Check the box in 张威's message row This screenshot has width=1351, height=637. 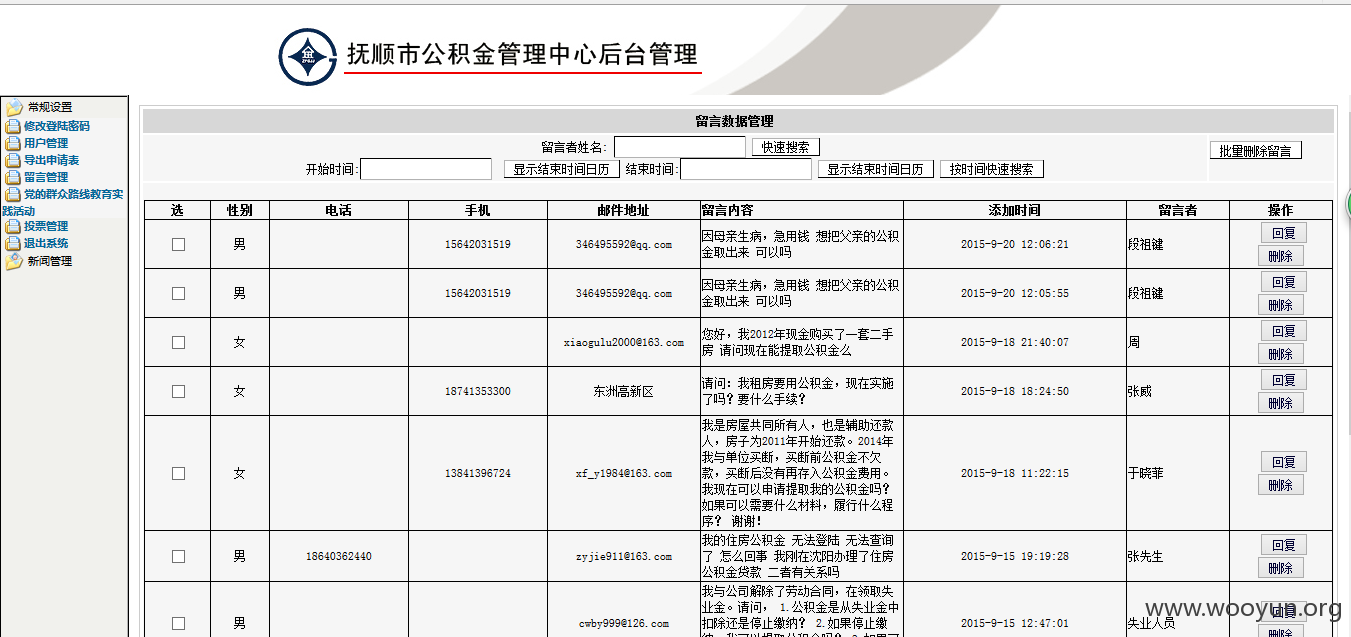click(x=178, y=391)
